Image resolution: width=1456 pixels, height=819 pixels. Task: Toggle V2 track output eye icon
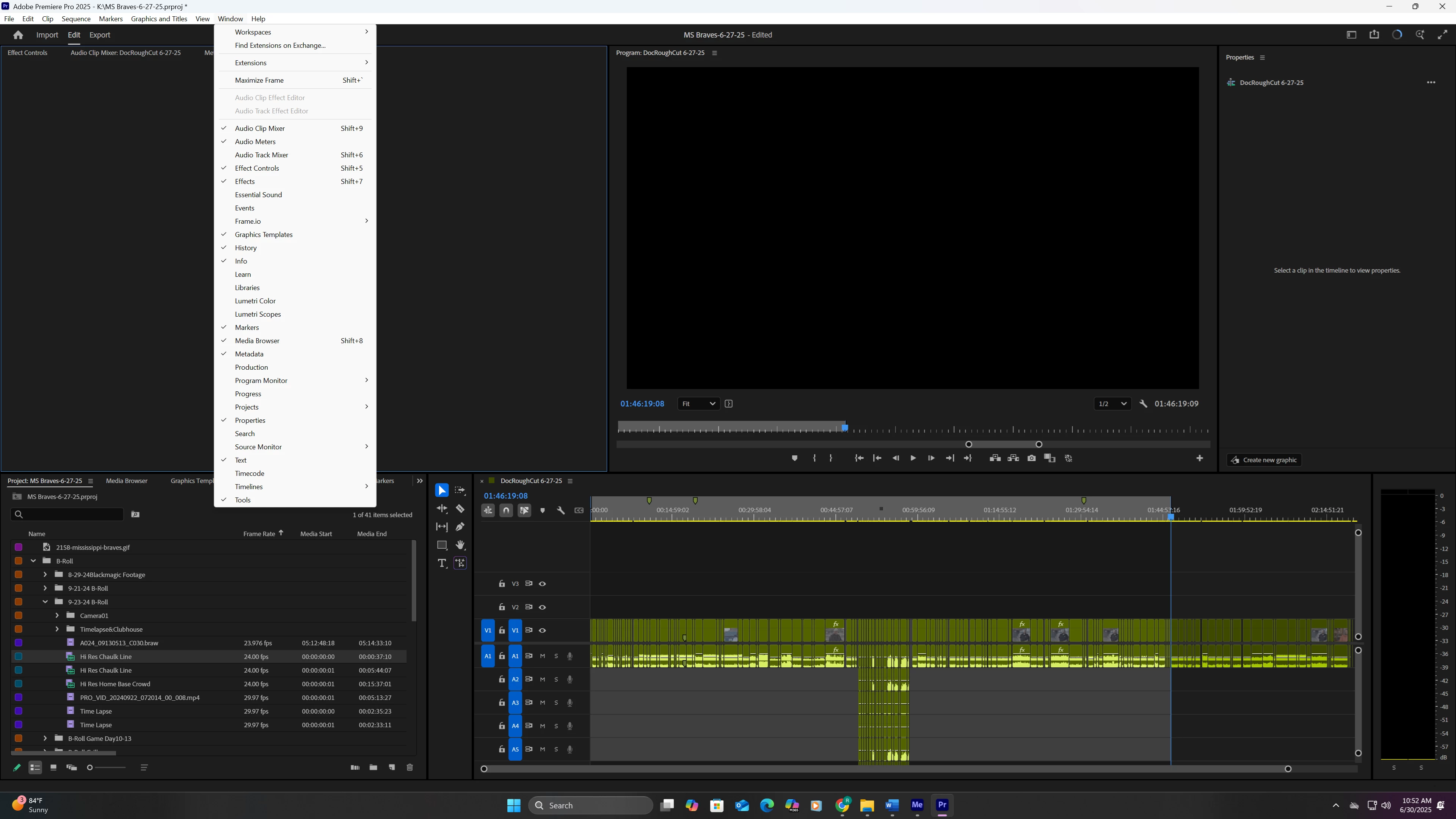point(542,607)
